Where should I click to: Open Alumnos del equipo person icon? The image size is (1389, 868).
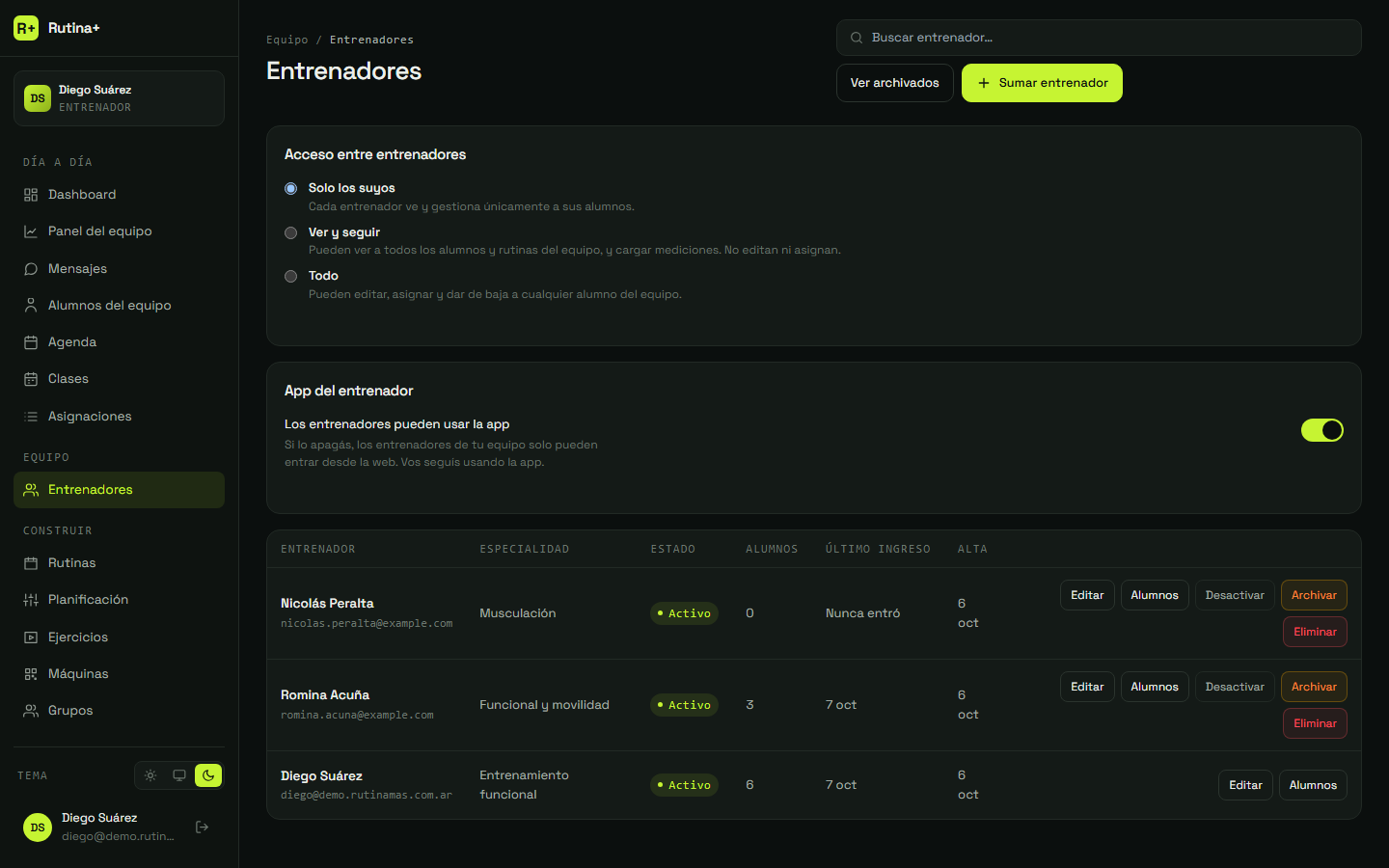[31, 306]
